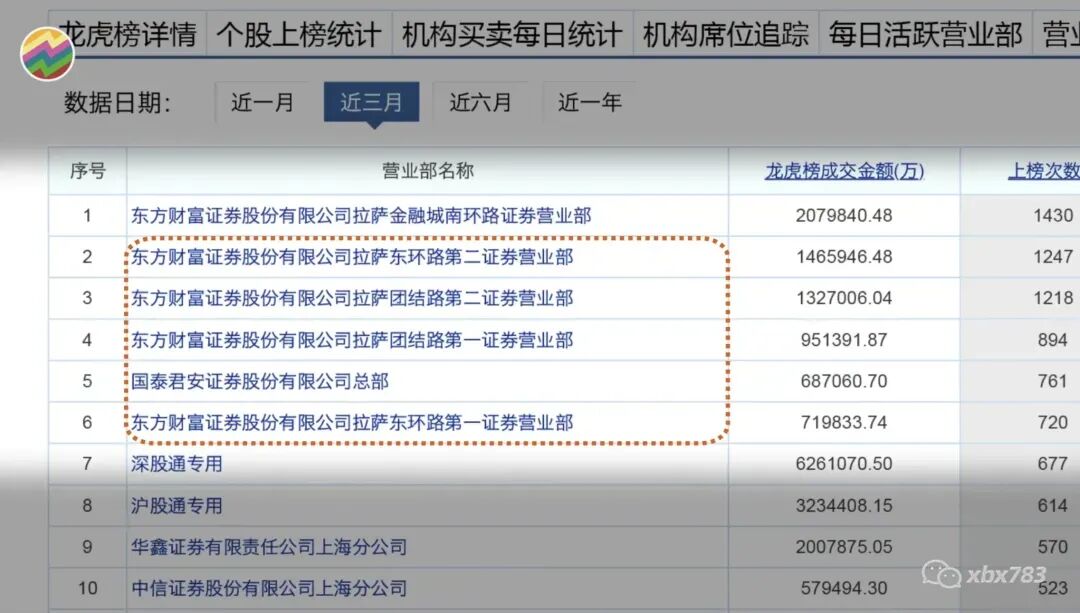Click the 数据日期 label
1080x613 pixels.
click(117, 103)
